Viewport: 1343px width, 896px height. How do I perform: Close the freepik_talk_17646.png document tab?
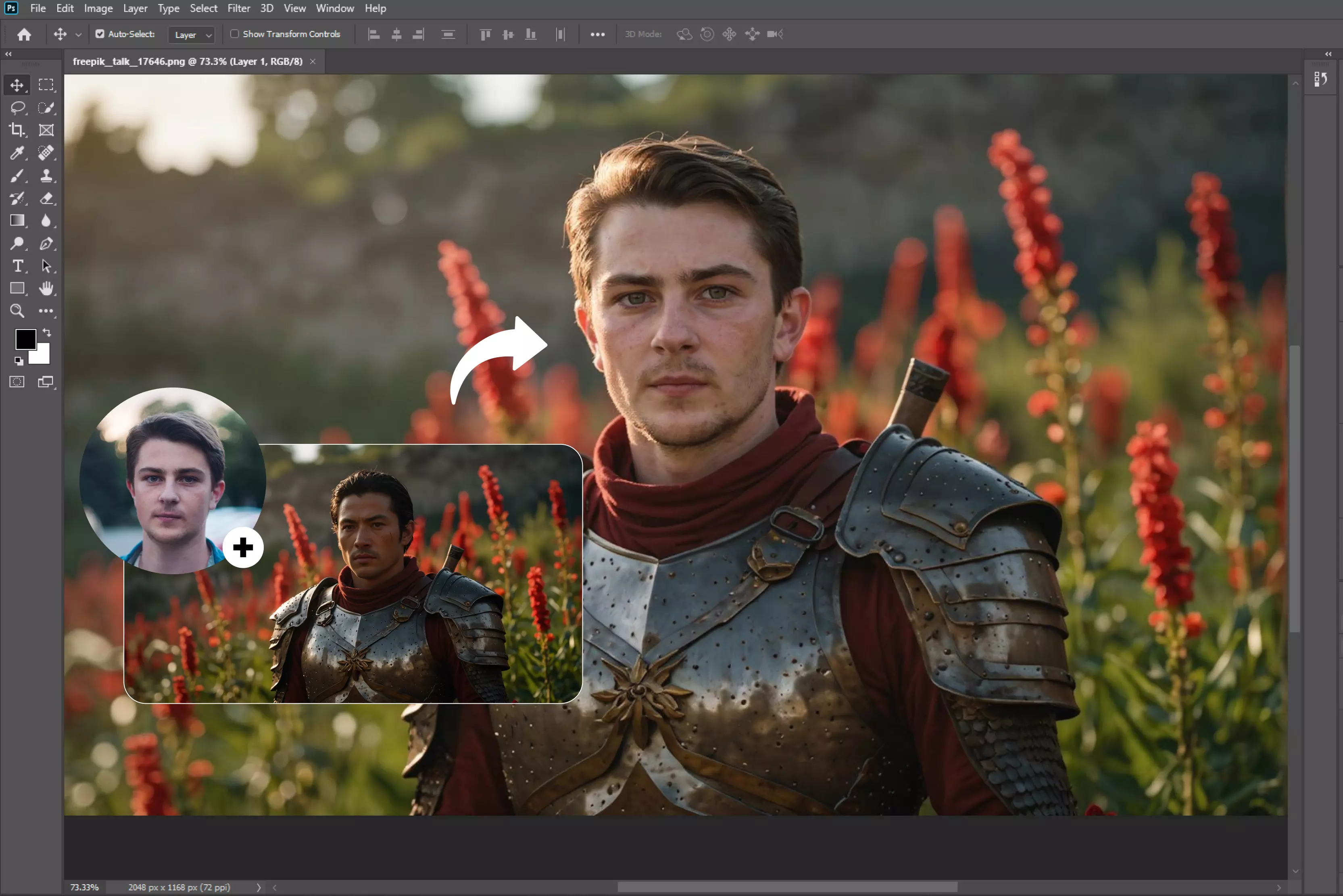(313, 61)
